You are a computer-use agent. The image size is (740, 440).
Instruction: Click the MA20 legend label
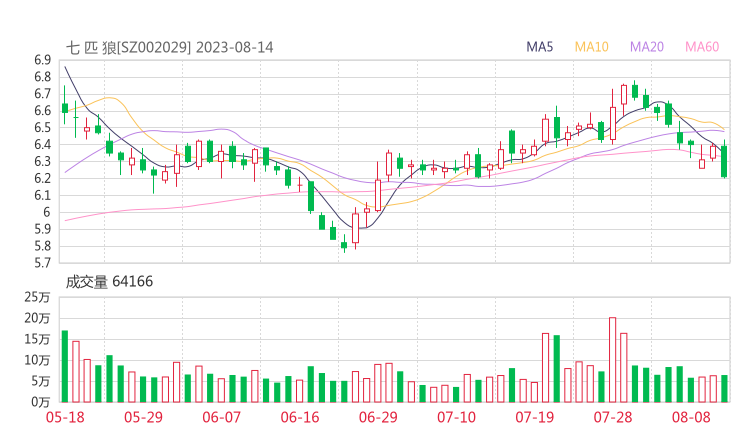tap(647, 47)
